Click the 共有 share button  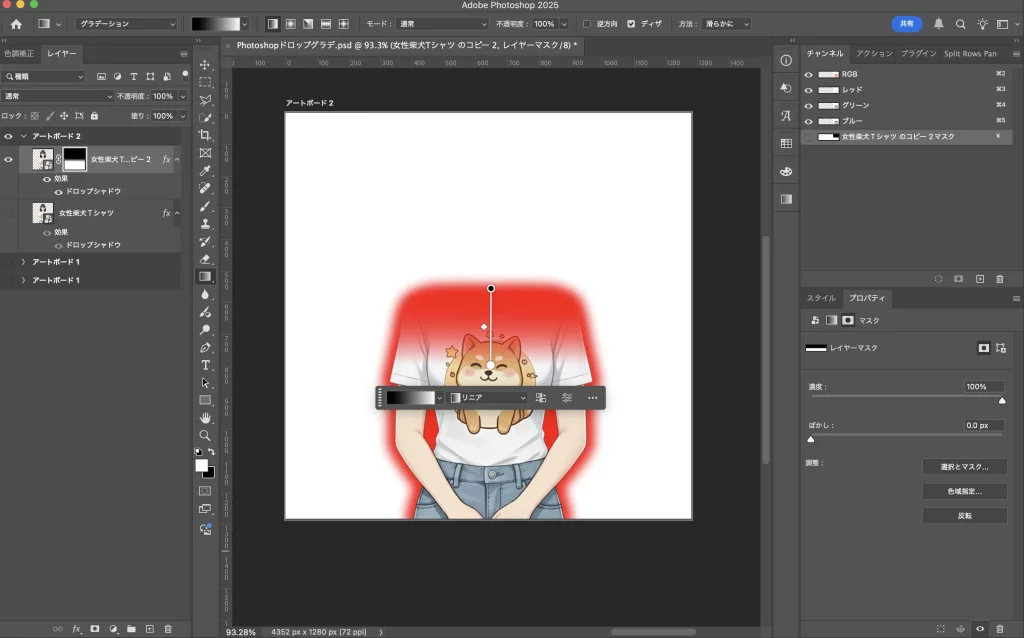pos(906,23)
